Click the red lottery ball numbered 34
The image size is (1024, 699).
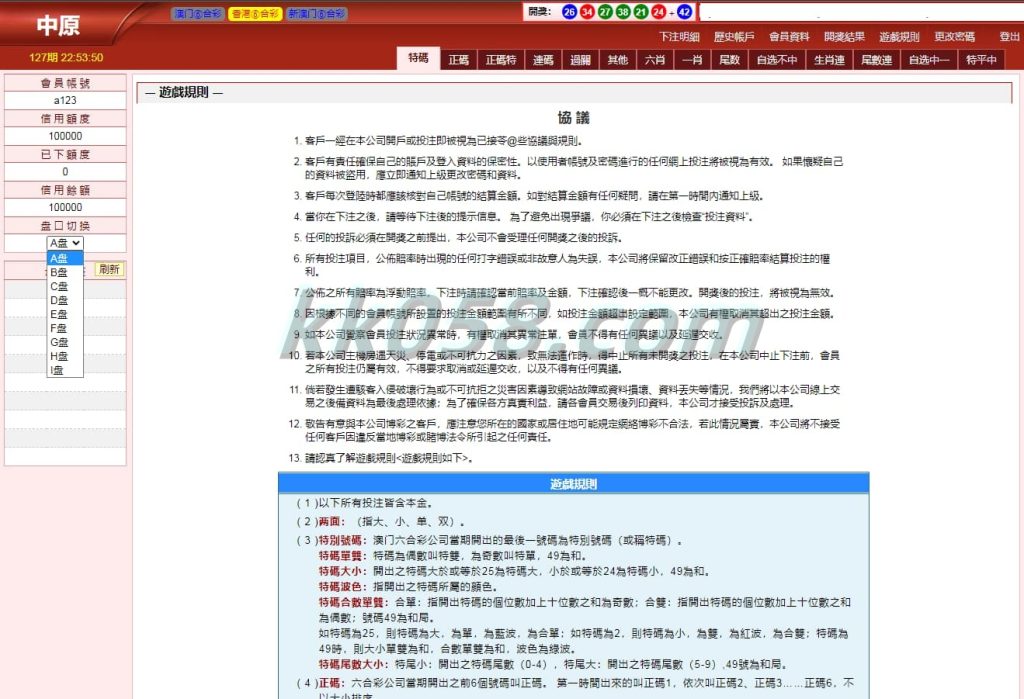[588, 12]
